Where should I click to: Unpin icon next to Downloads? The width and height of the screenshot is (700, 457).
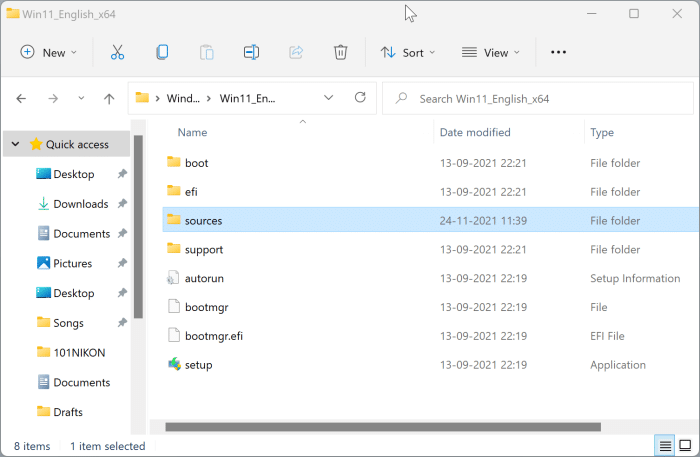122,204
